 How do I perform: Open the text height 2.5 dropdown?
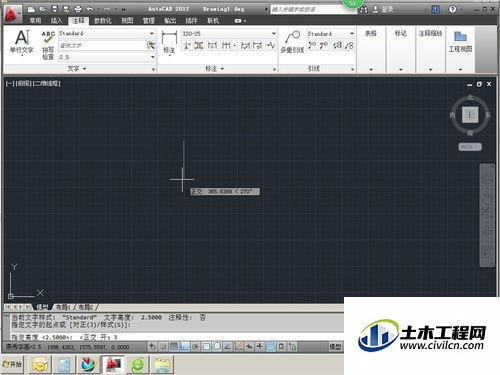click(x=107, y=57)
